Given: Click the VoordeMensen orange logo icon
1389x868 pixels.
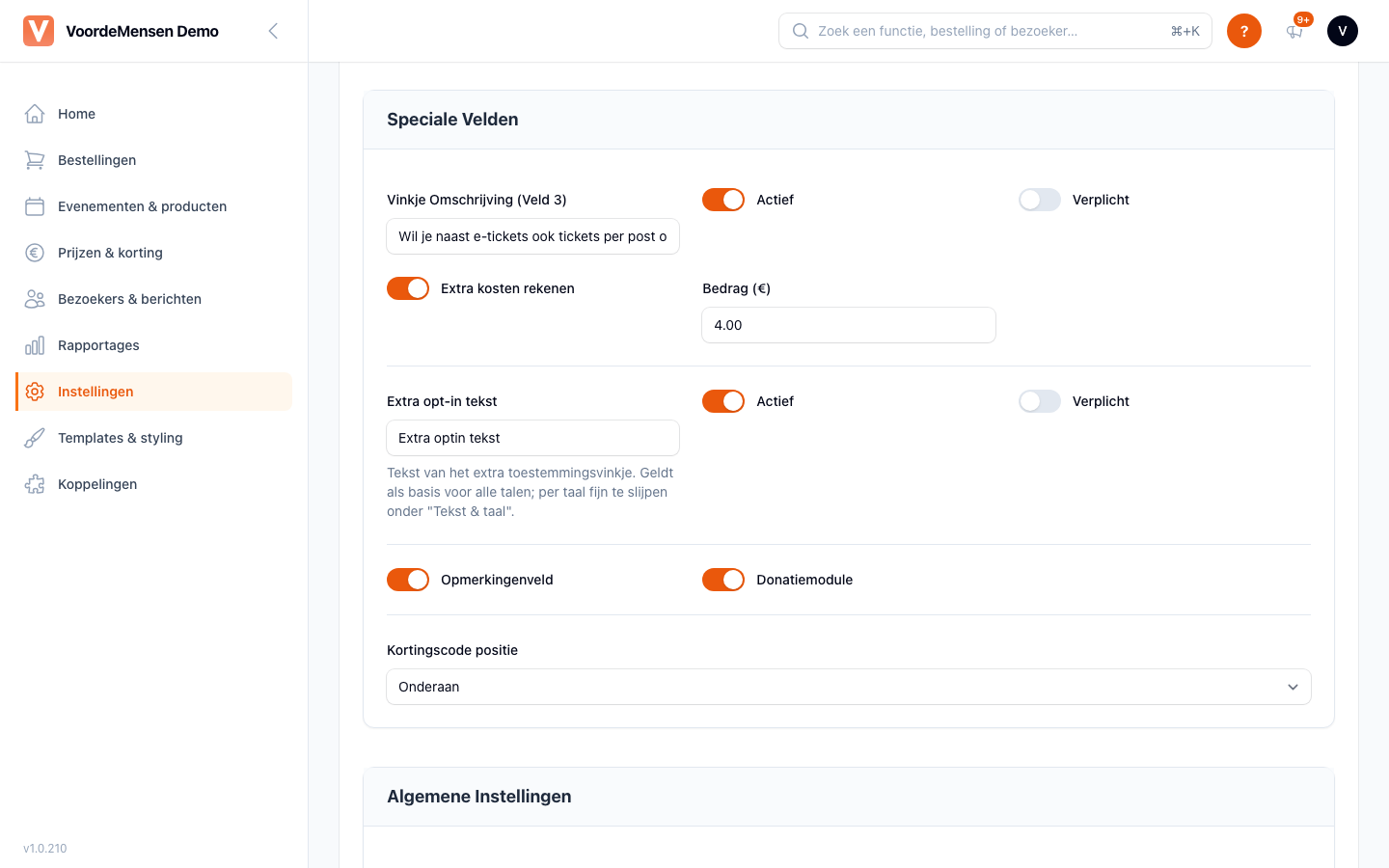Looking at the screenshot, I should 39,31.
